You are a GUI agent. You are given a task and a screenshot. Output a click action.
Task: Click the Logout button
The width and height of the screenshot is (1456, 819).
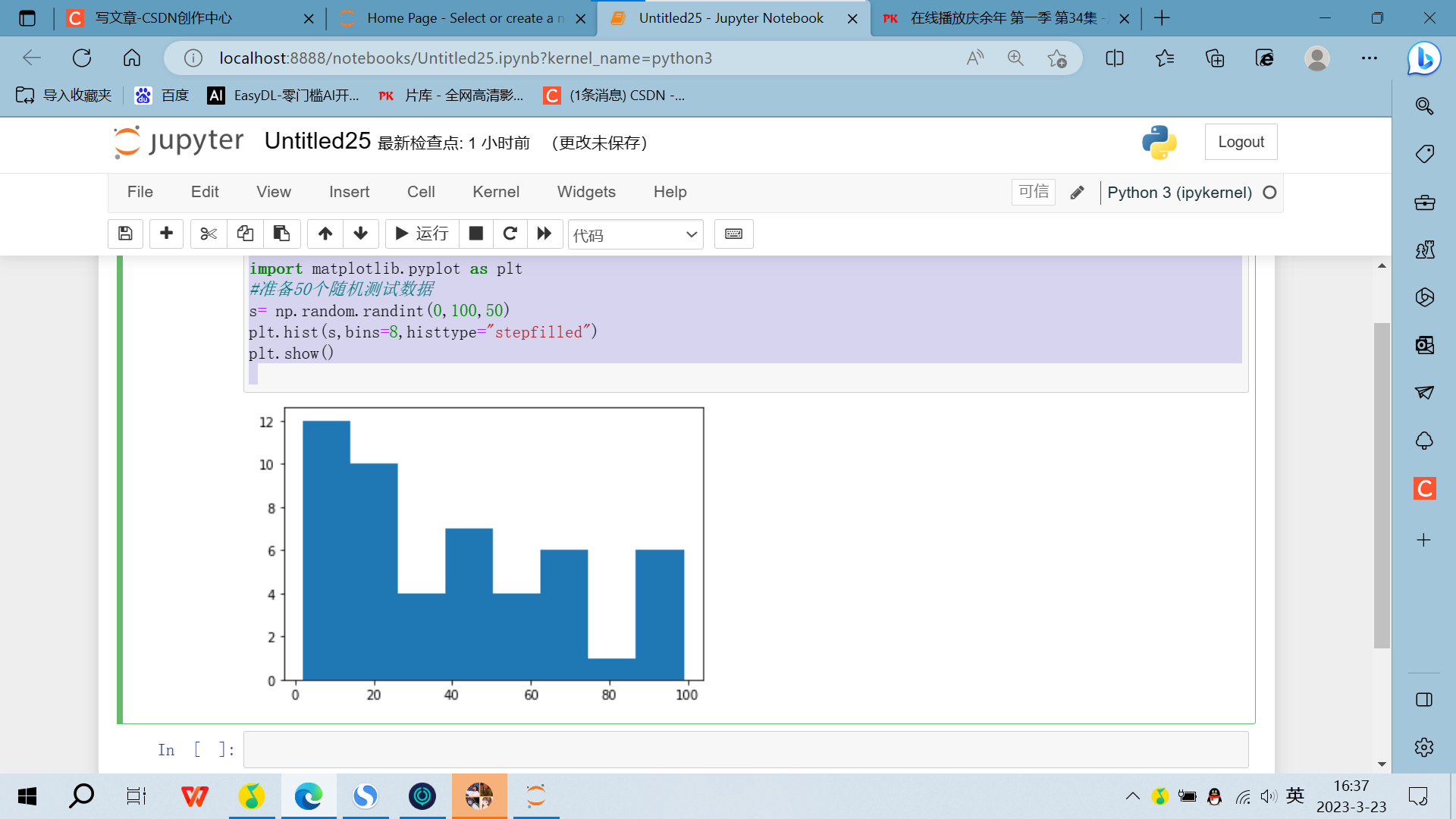(x=1240, y=142)
